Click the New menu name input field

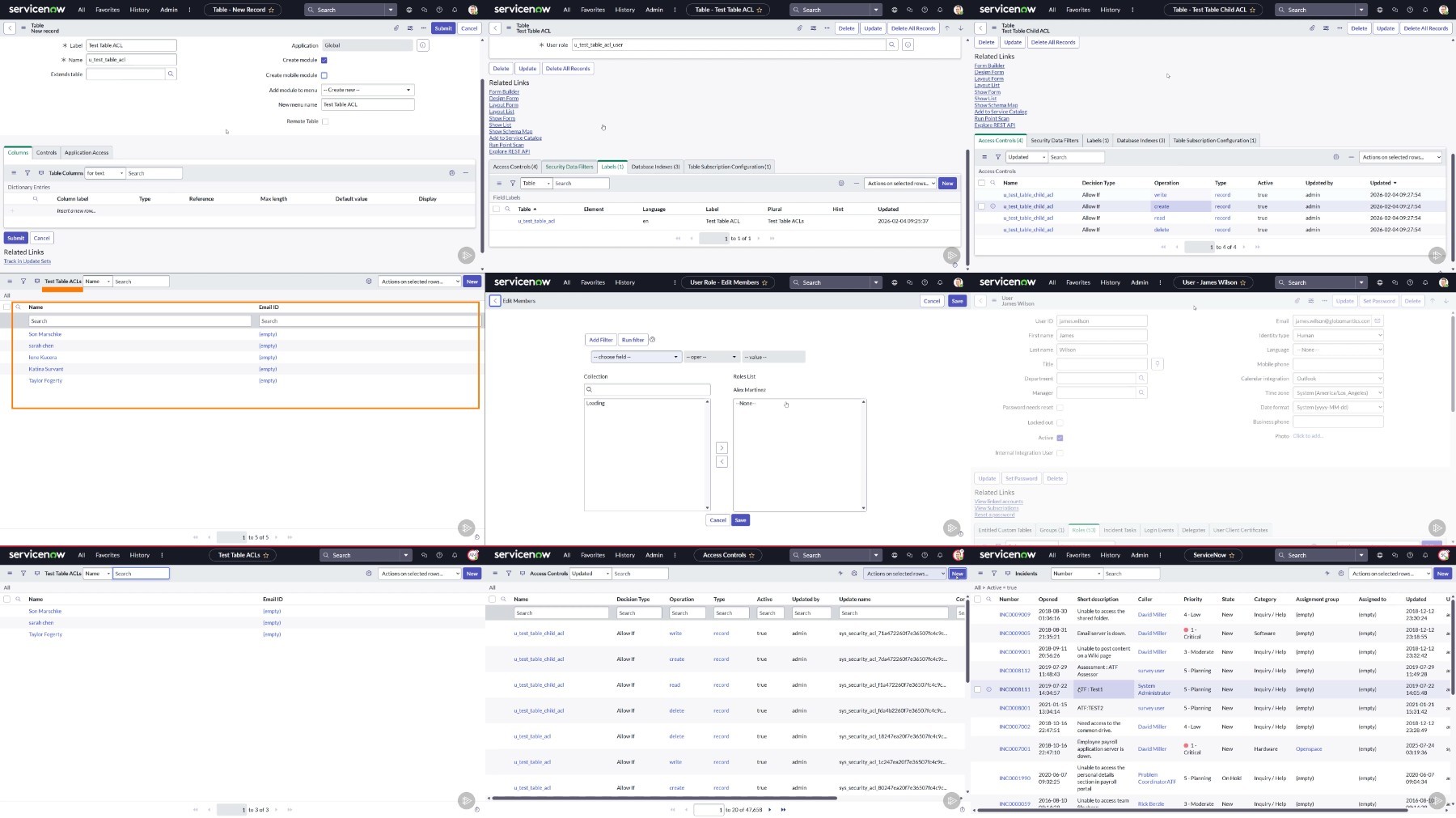[367, 104]
